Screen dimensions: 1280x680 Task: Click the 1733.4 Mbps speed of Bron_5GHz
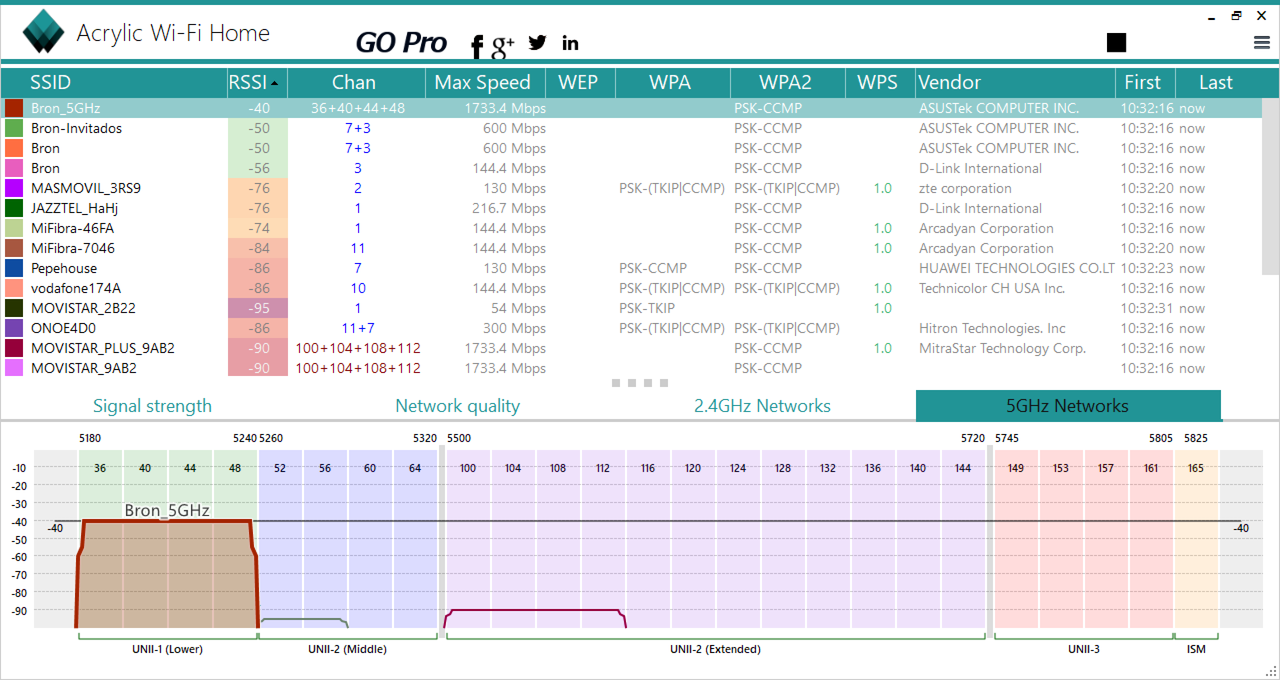point(505,108)
